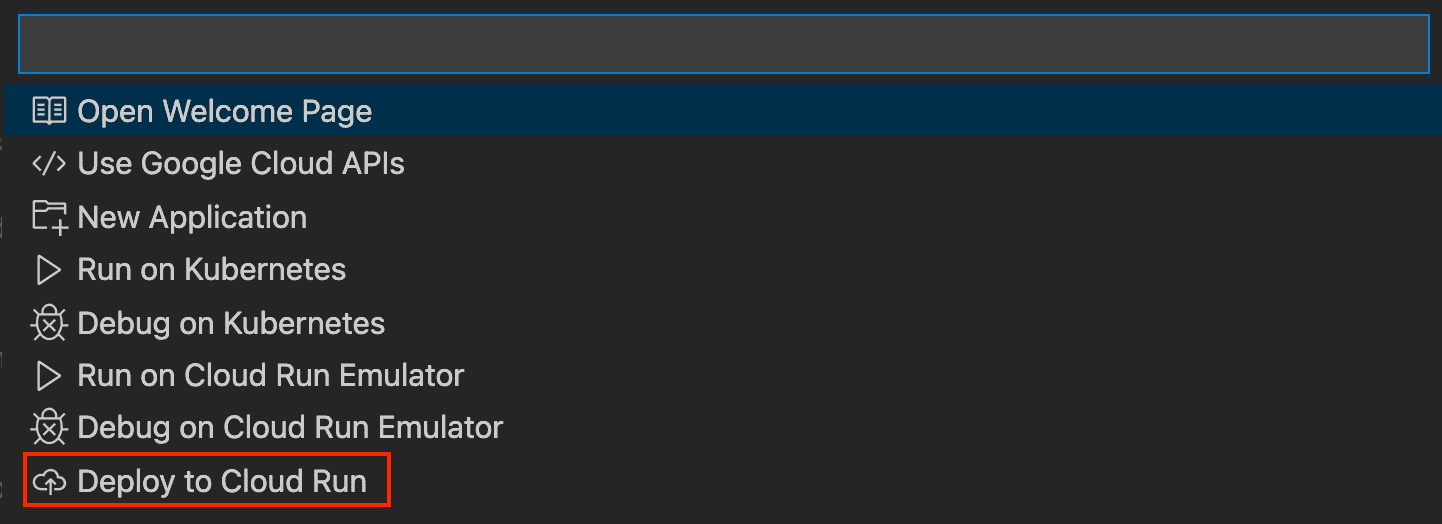Screen dimensions: 1442x524
Task: Choose the Debug on Cloud Run Emulator label
Action: pyautogui.click(x=290, y=428)
